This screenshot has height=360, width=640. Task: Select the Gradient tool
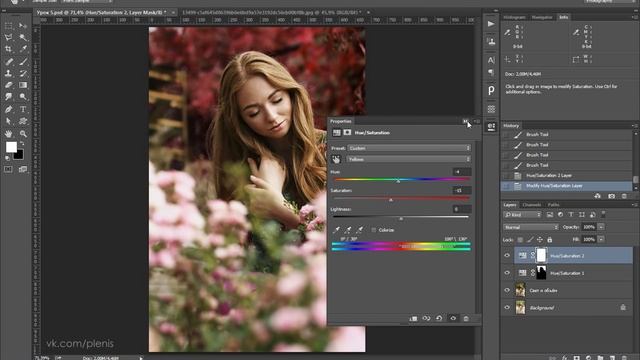coord(23,85)
